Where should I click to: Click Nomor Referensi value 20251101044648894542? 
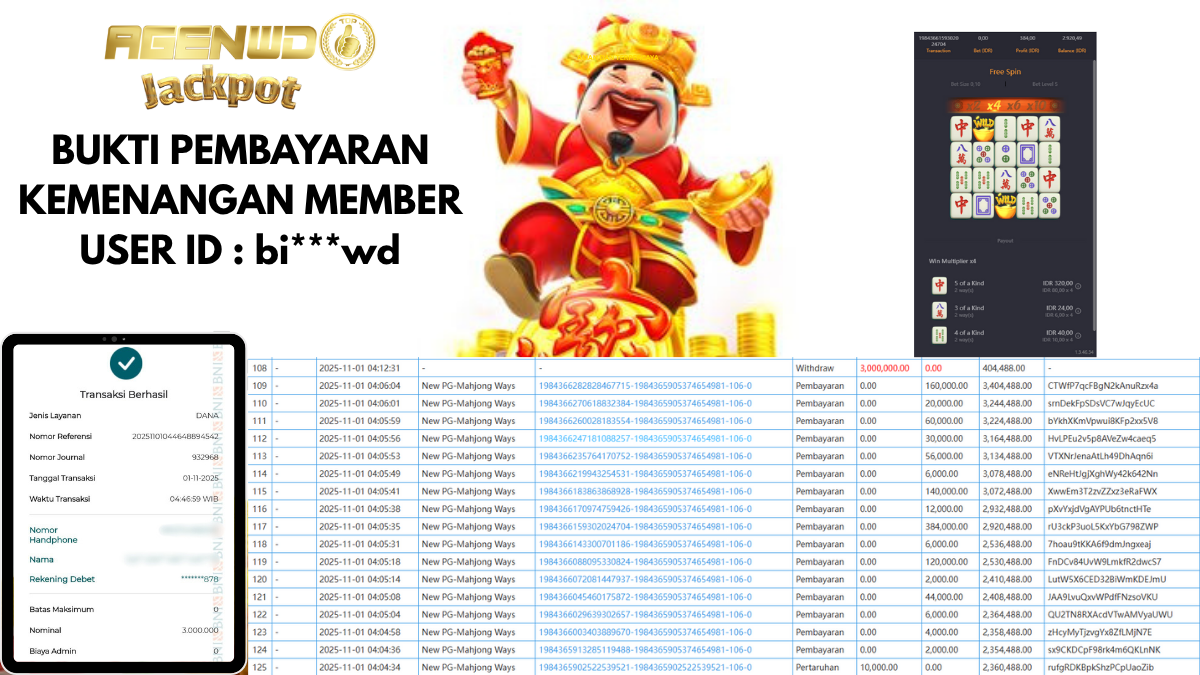[x=175, y=436]
